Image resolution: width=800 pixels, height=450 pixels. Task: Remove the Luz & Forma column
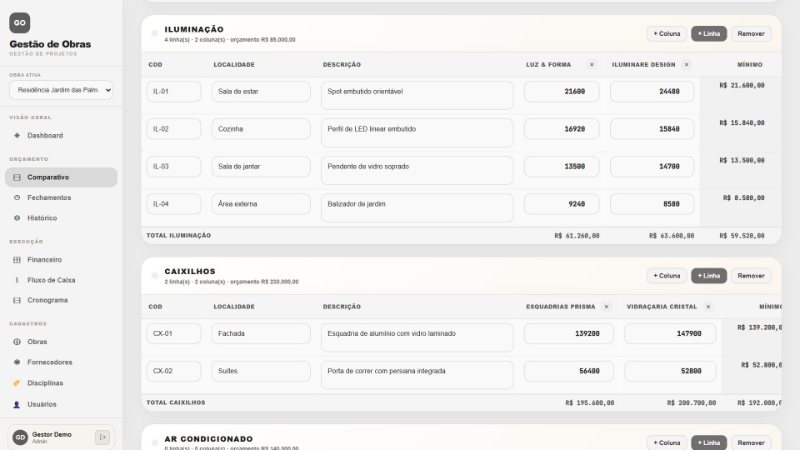pyautogui.click(x=592, y=65)
